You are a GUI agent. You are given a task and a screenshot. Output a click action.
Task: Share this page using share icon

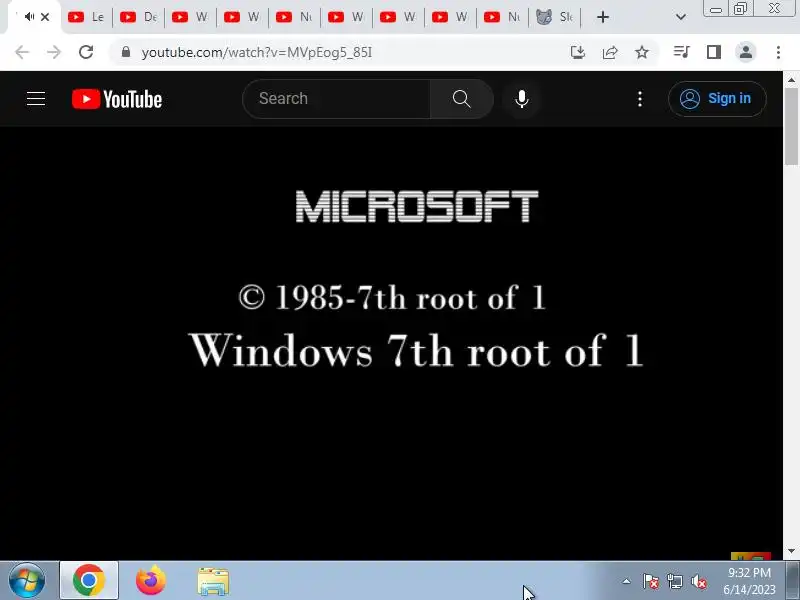pos(610,52)
